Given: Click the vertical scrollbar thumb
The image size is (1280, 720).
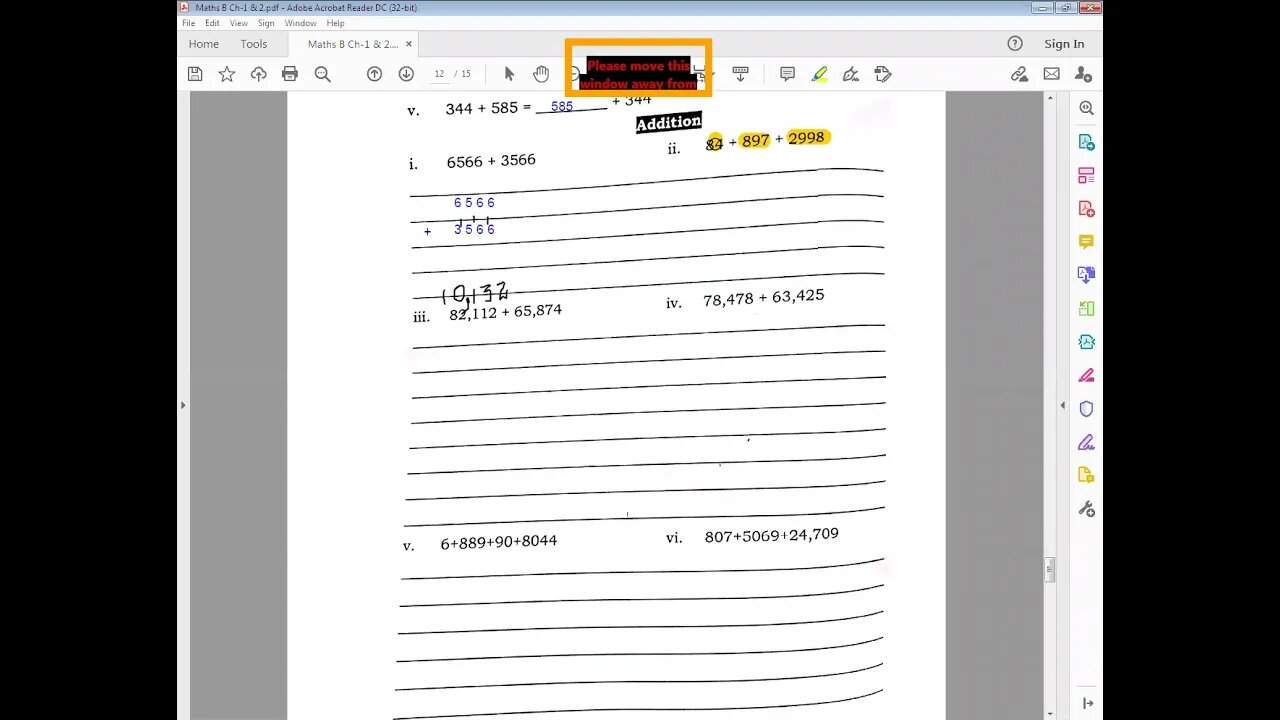Looking at the screenshot, I should [1050, 570].
